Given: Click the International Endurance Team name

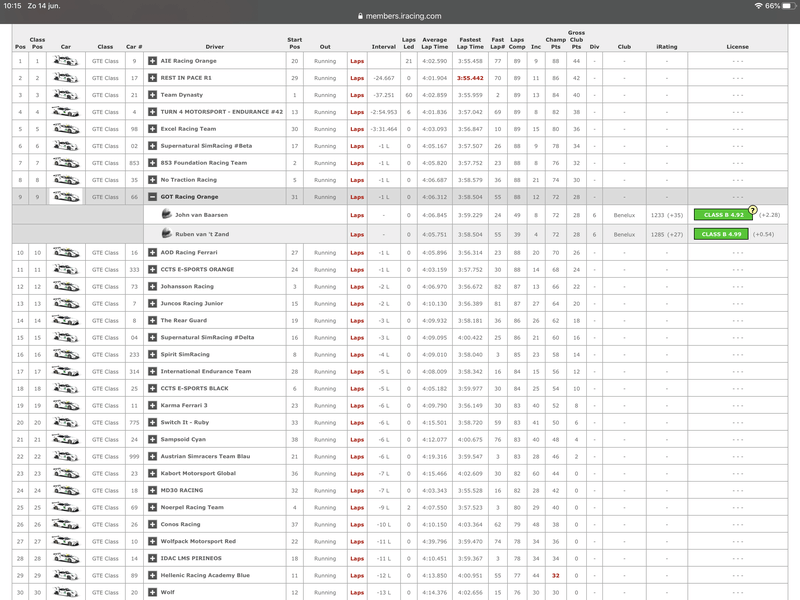Looking at the screenshot, I should (x=206, y=371).
